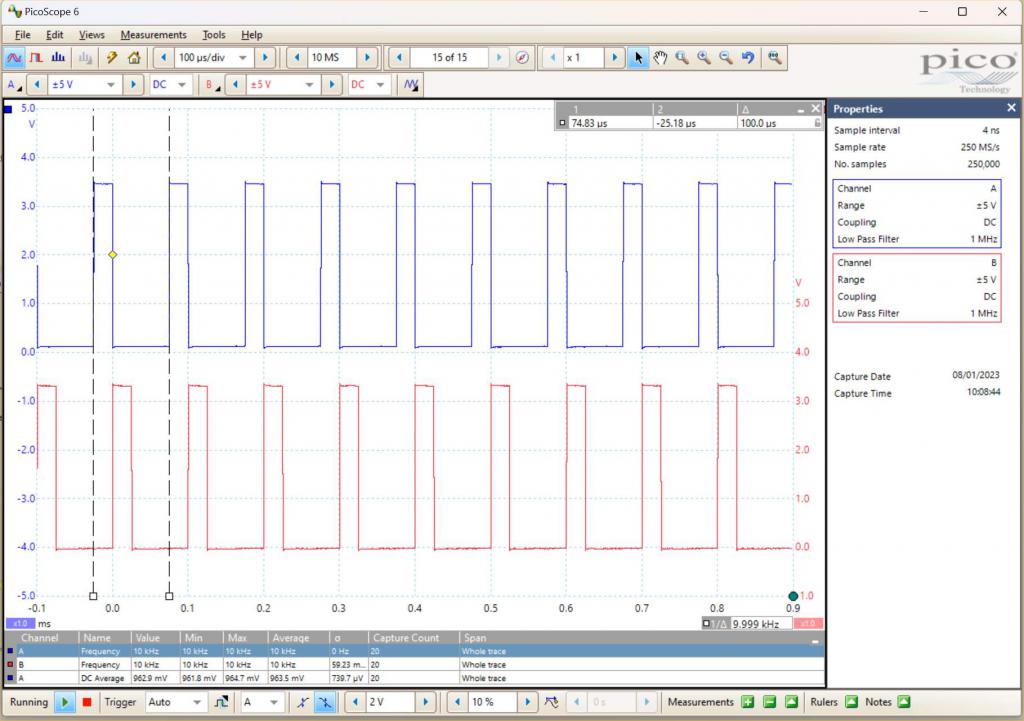Open the Tools menu
1024x721 pixels.
[213, 34]
